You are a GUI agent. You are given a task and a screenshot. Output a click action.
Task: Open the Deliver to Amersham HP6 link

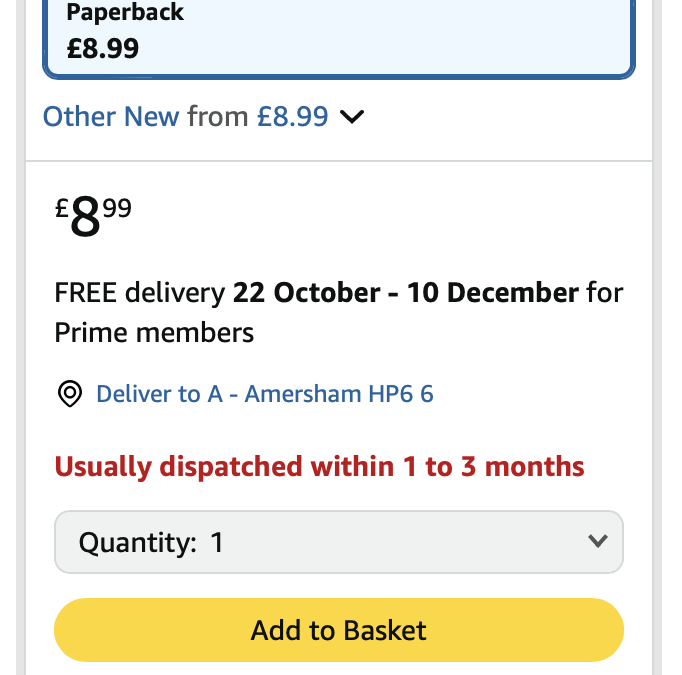(x=264, y=394)
